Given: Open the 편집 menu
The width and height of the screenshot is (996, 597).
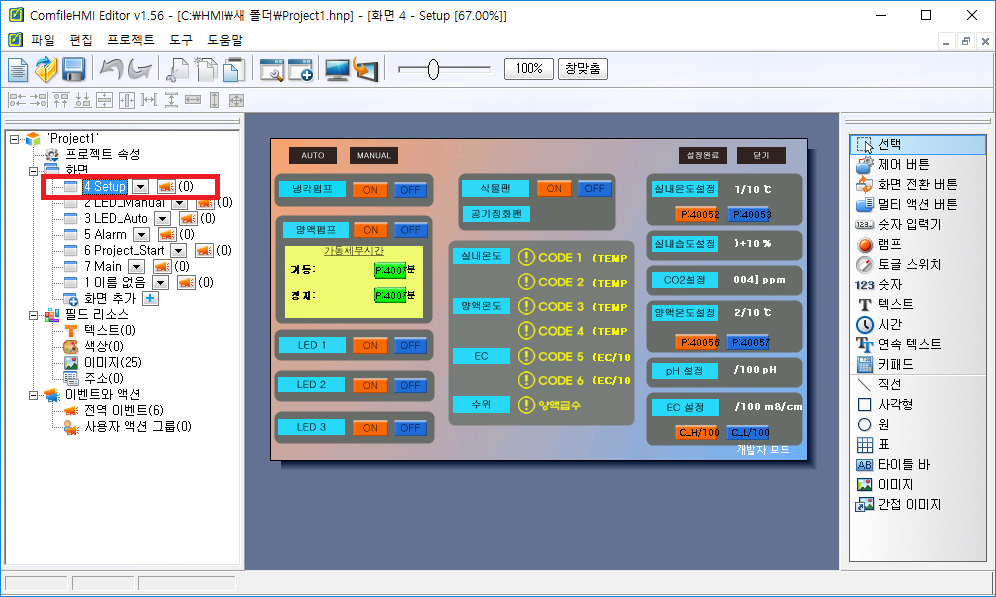Looking at the screenshot, I should coord(81,40).
